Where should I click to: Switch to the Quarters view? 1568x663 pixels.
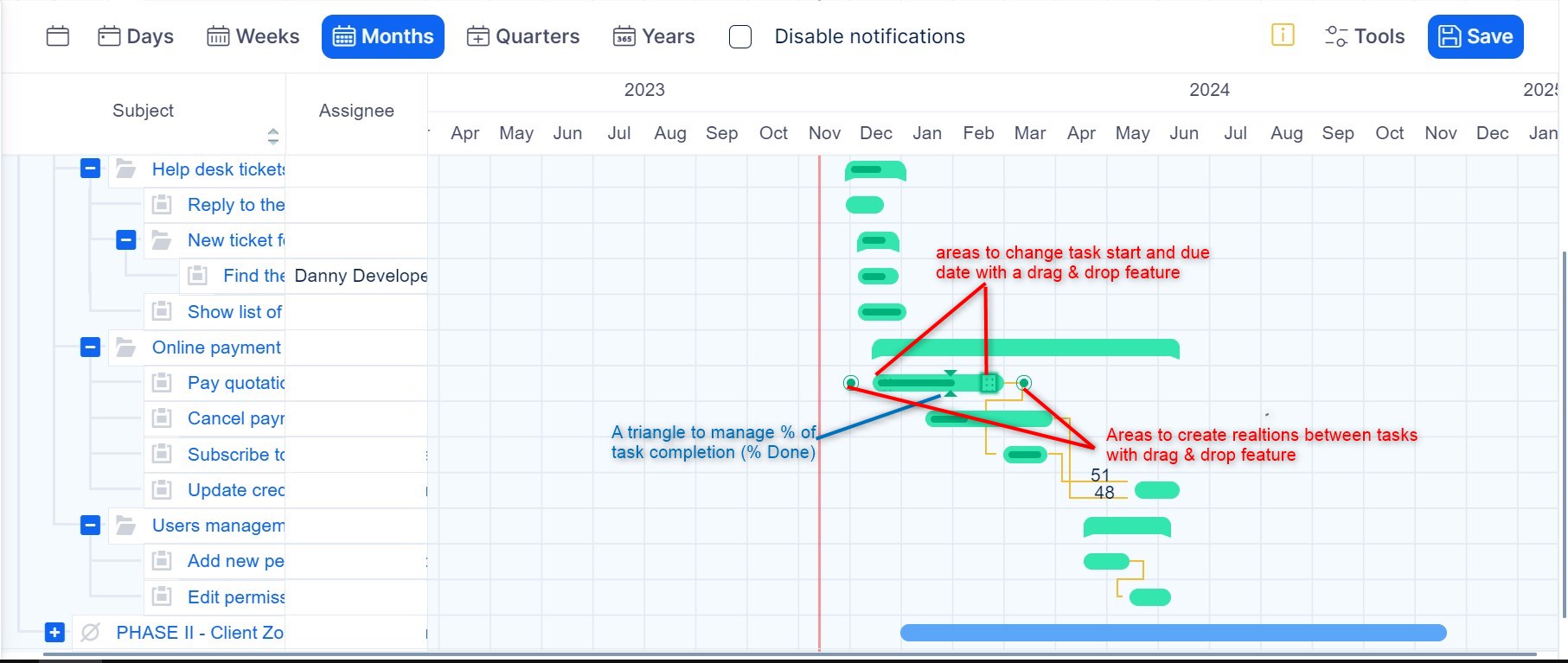click(523, 36)
